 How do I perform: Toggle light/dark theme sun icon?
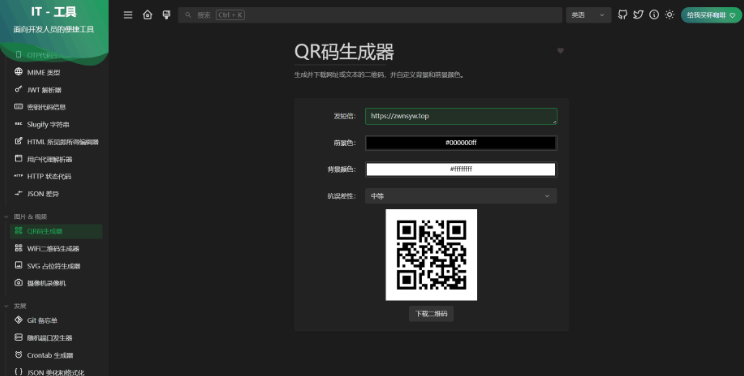coord(670,15)
